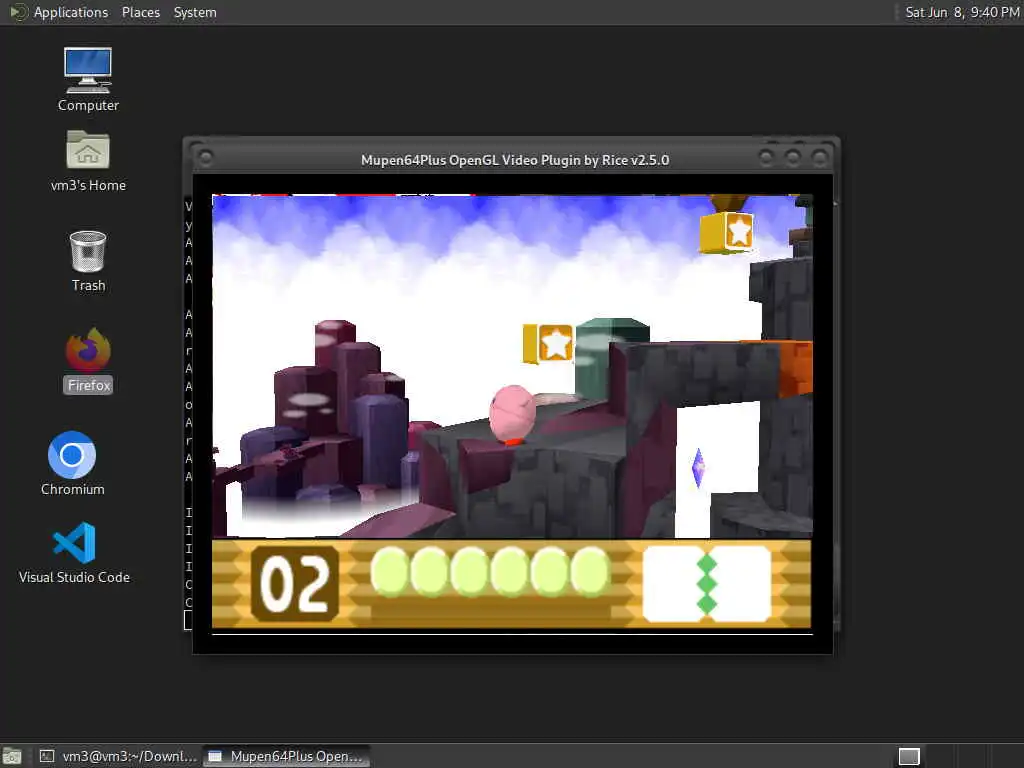Click the pink Kirby character in game
This screenshot has width=1024, height=768.
(x=513, y=414)
